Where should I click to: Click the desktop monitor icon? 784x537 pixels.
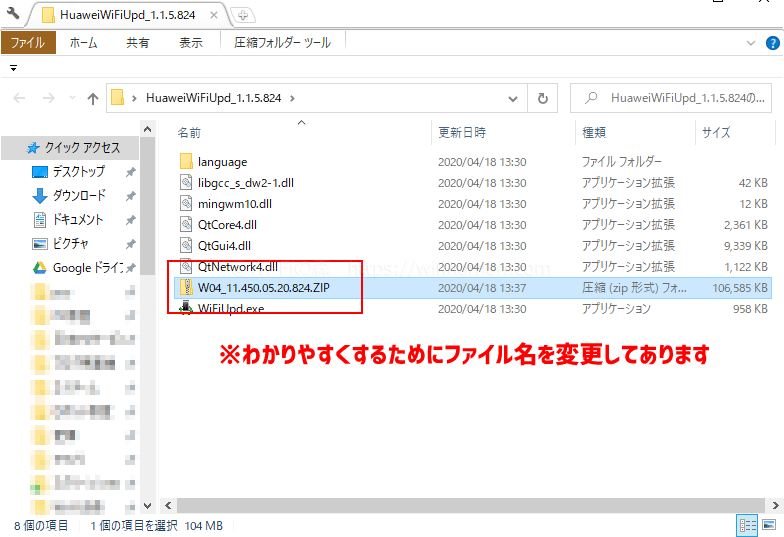click(x=40, y=172)
